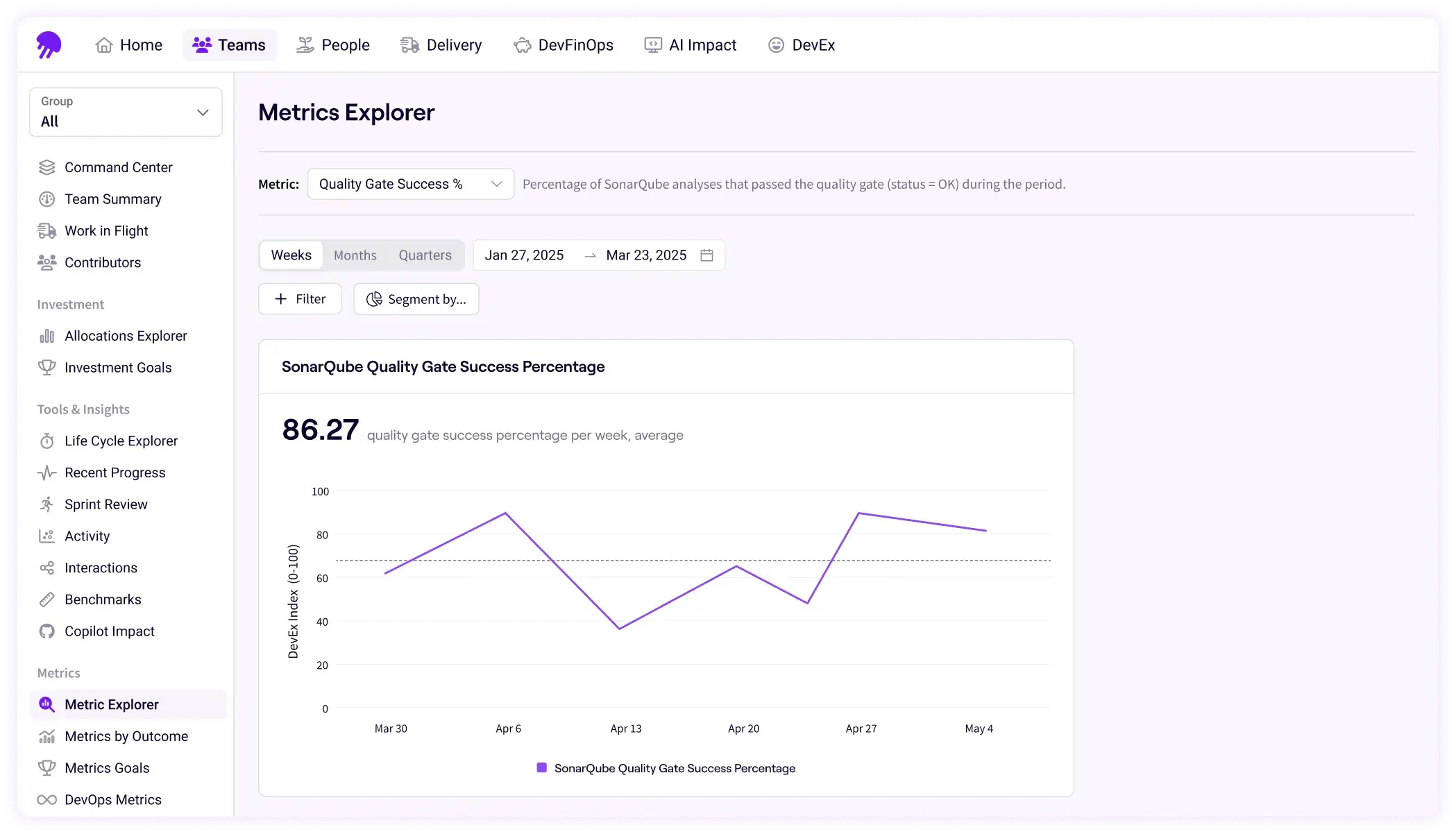Click the Interactions share-nodes icon

pos(46,568)
